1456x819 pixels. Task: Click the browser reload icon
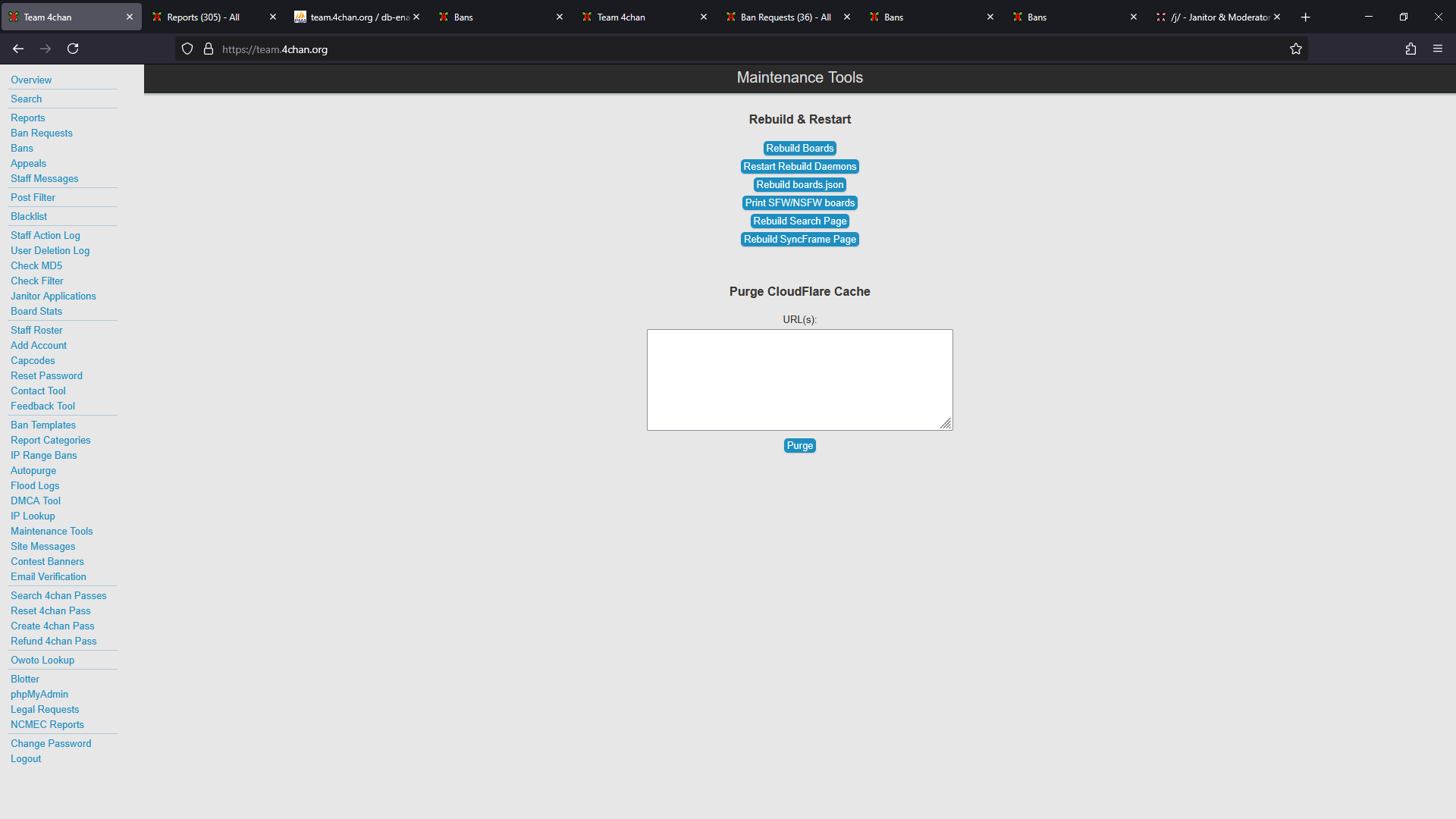(73, 49)
